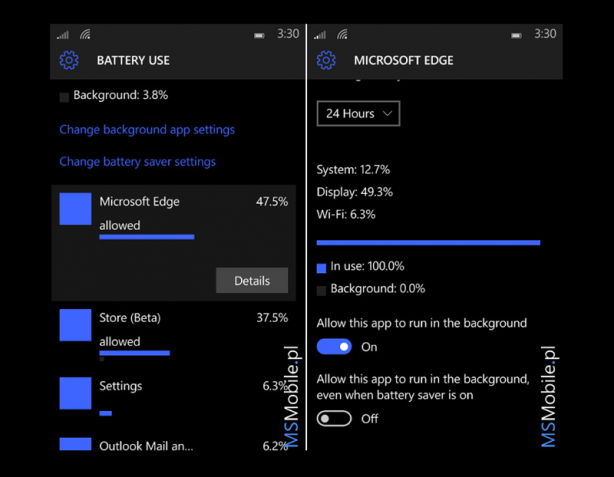Tap the clock on Microsoft Edge screen

pos(545,34)
